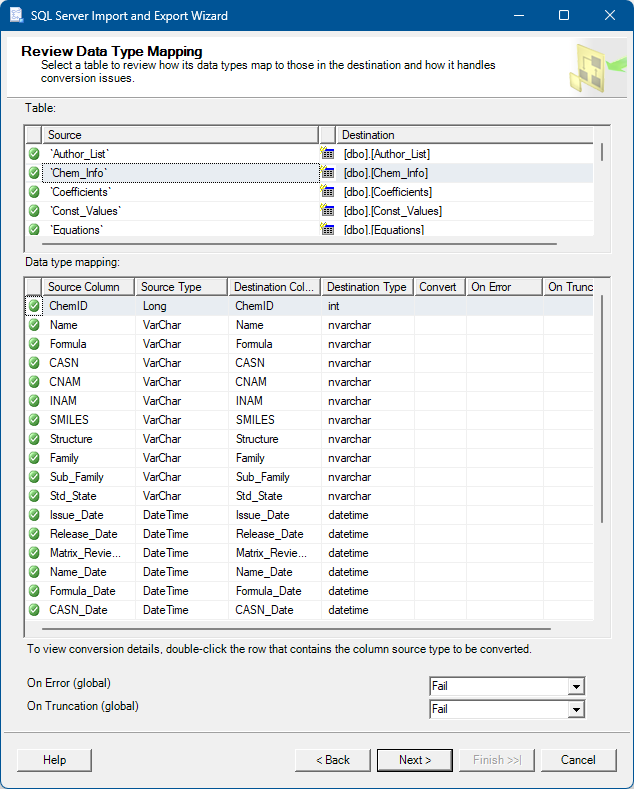
Task: Click the green check icon for CNAM column
Action: [34, 382]
